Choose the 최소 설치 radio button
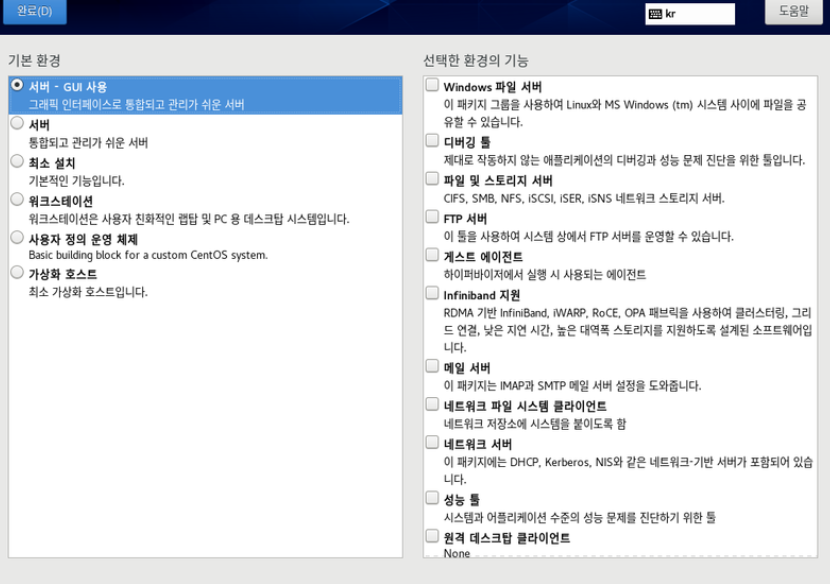Image resolution: width=830 pixels, height=584 pixels. (x=17, y=161)
